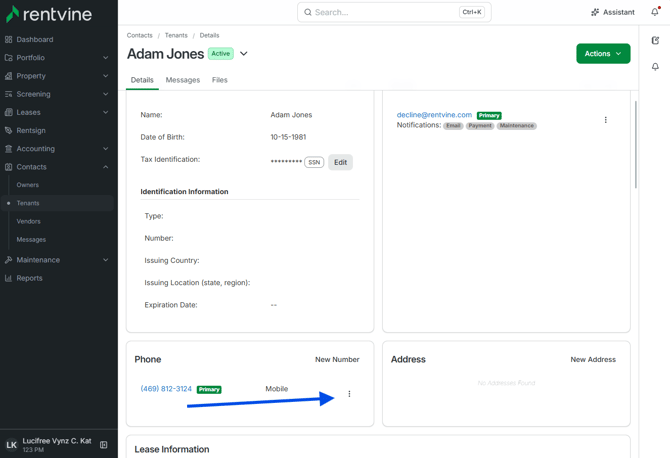Click the Screening icon in sidebar
Screen dimensions: 670x458
coord(8,94)
